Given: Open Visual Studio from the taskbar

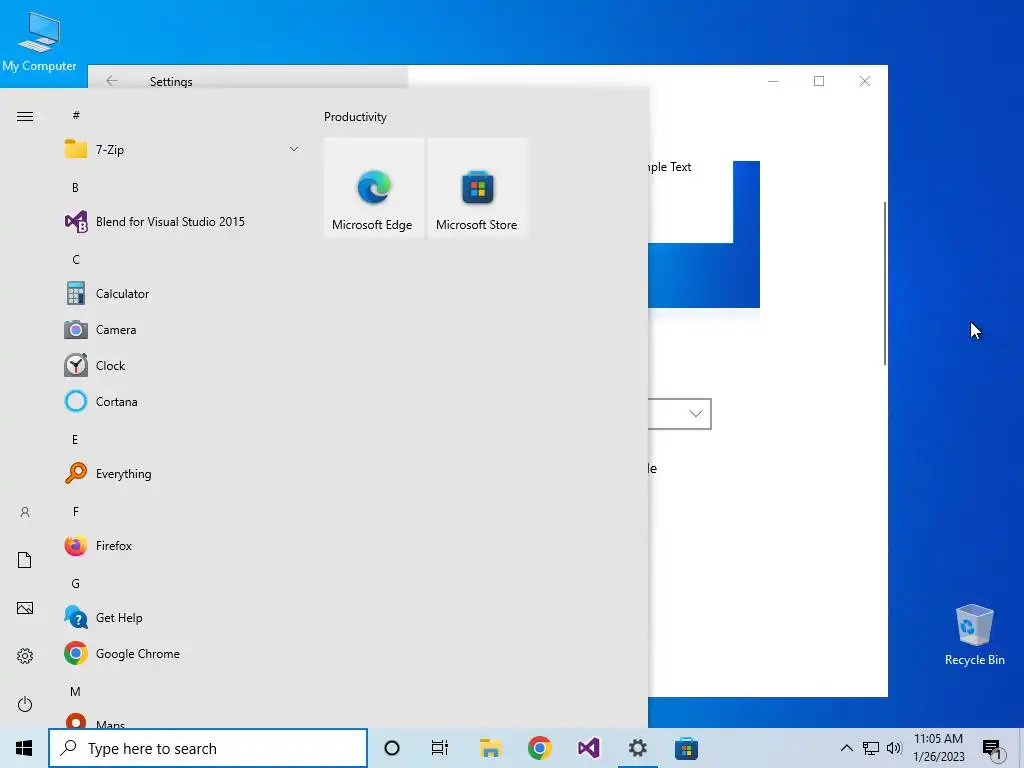Looking at the screenshot, I should [588, 748].
